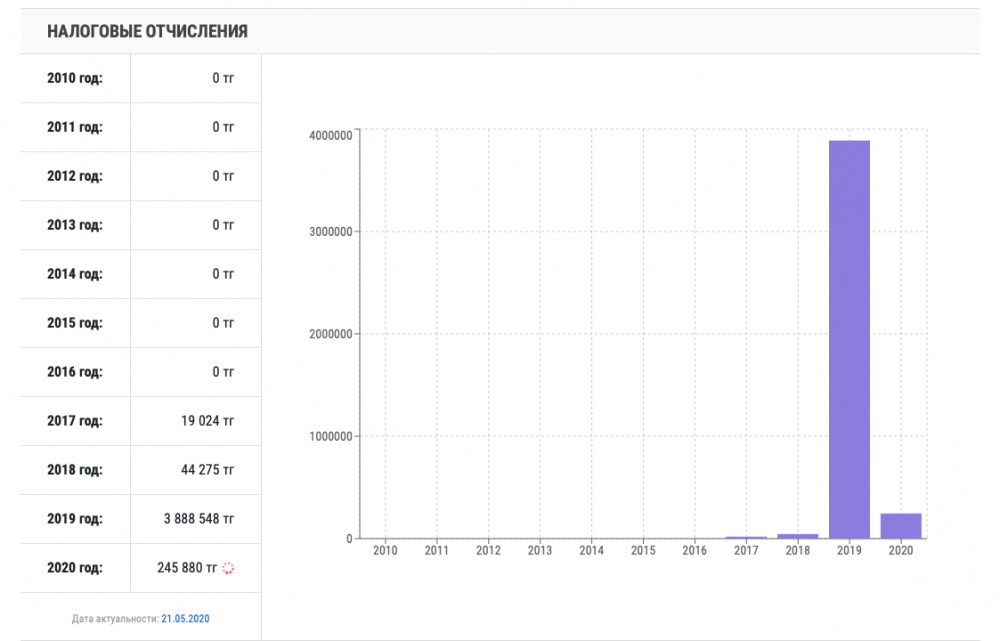Click the НАЛОГОВЫЕ ОТЧИСЛЕНИЯ section header

click(147, 32)
